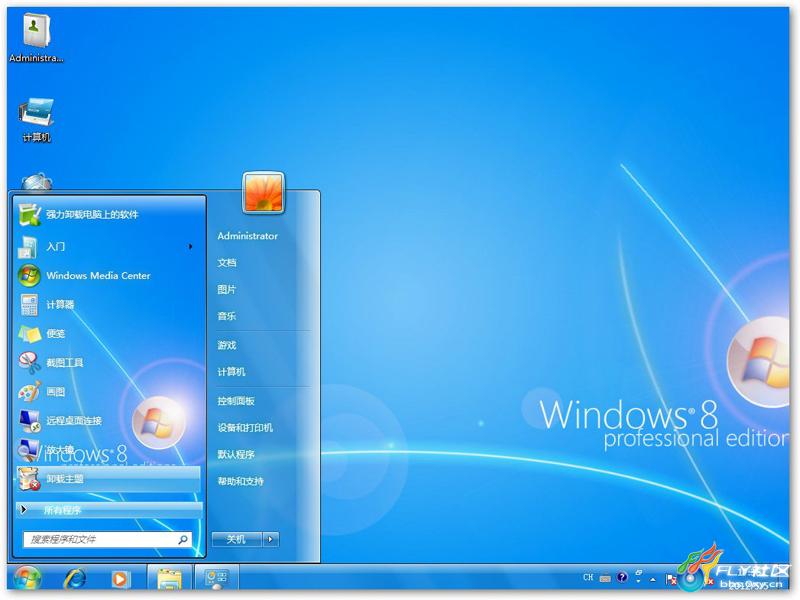Open the 画图 paint program
Viewport: 800px width, 600px height.
coord(109,392)
